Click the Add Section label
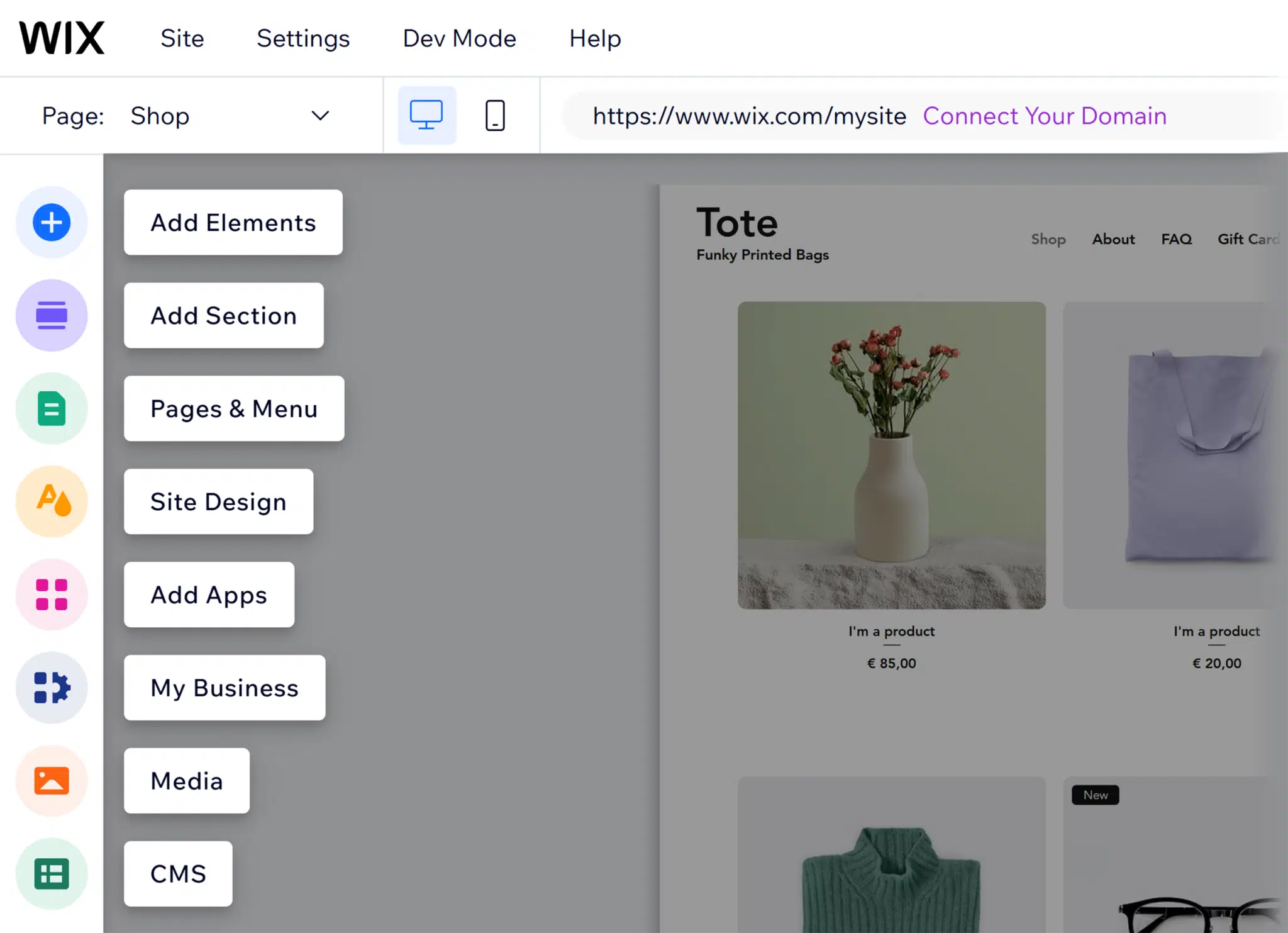This screenshot has width=1288, height=933. coord(224,315)
